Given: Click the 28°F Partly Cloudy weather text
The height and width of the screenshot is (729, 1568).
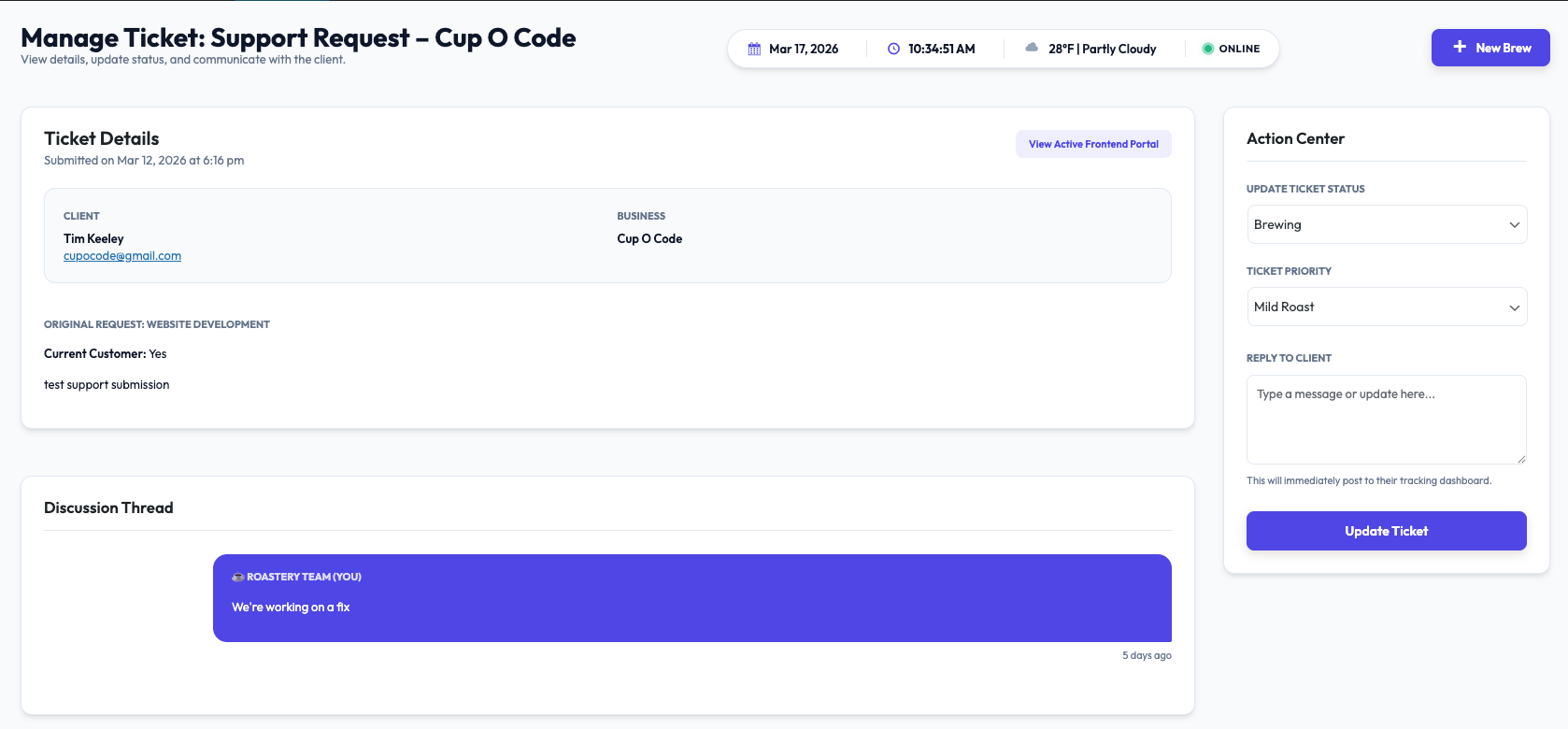Looking at the screenshot, I should (1102, 49).
